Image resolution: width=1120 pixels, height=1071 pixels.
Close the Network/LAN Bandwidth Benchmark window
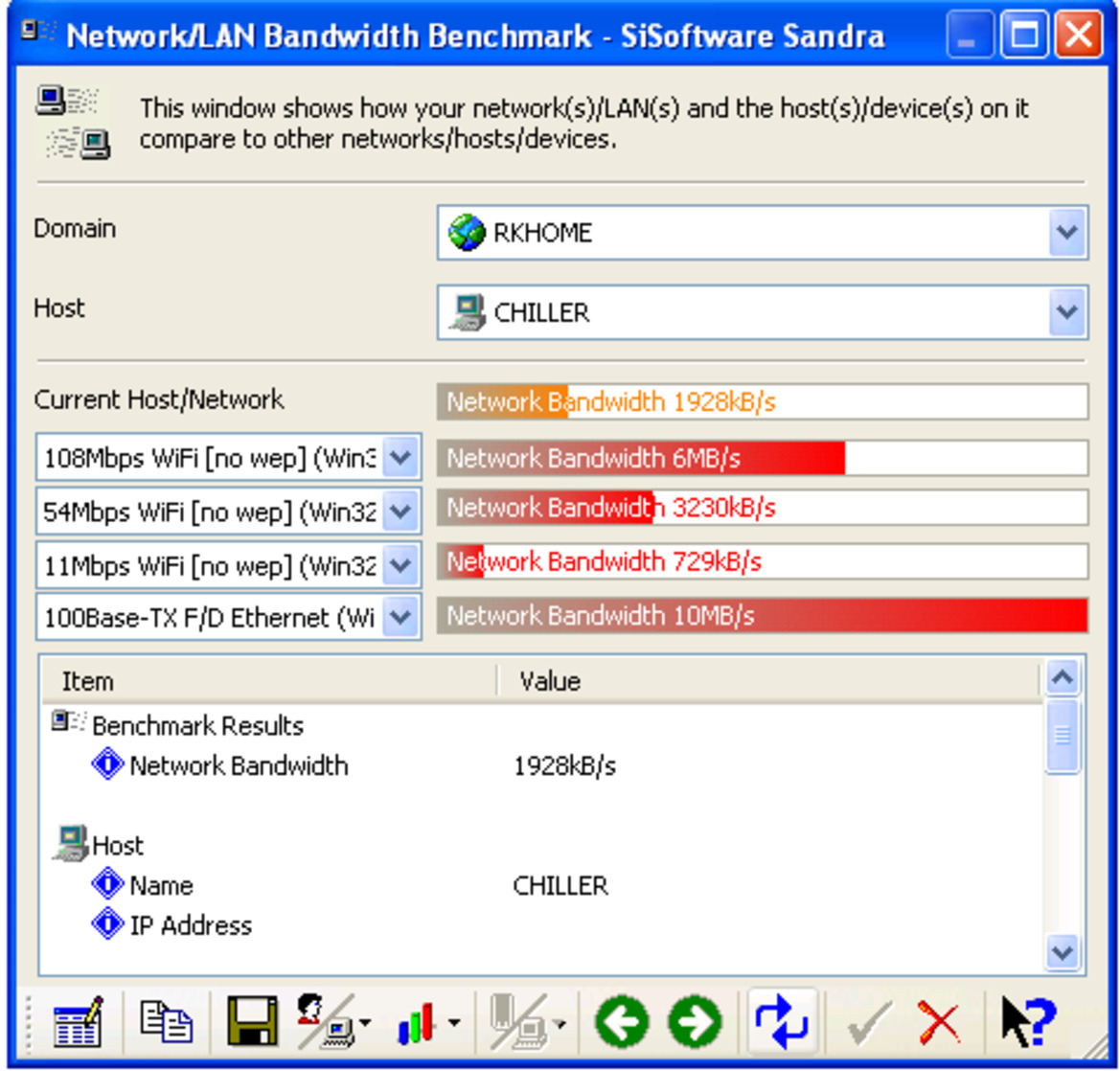pos(1079,34)
